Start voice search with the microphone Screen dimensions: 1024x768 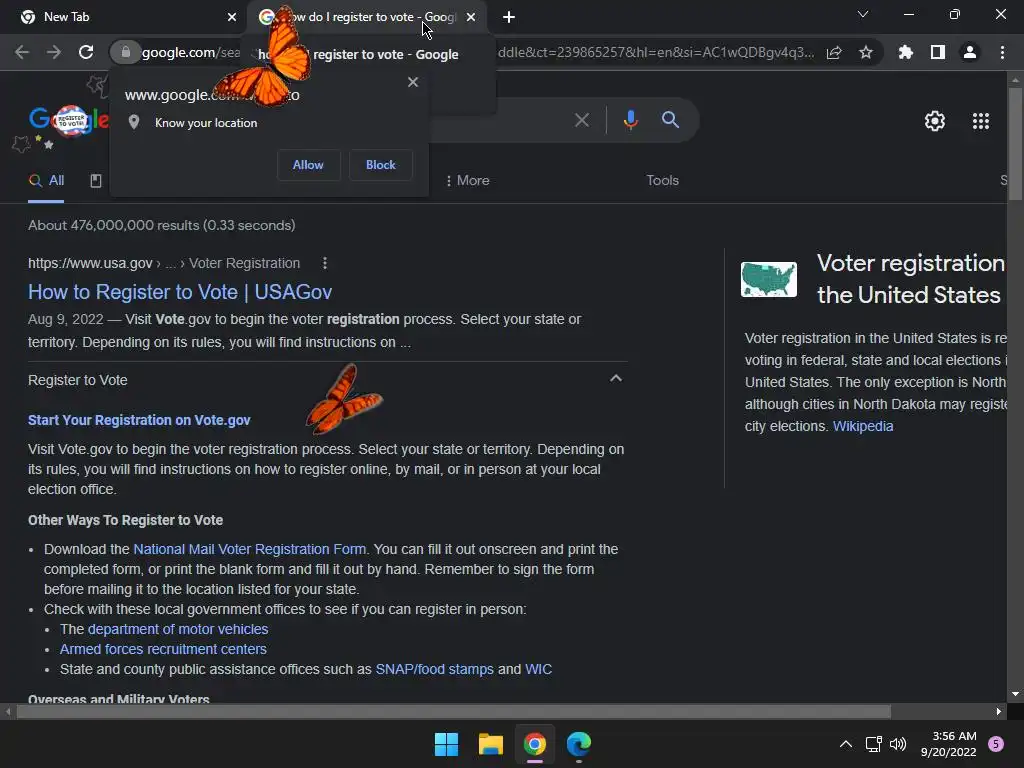[630, 120]
